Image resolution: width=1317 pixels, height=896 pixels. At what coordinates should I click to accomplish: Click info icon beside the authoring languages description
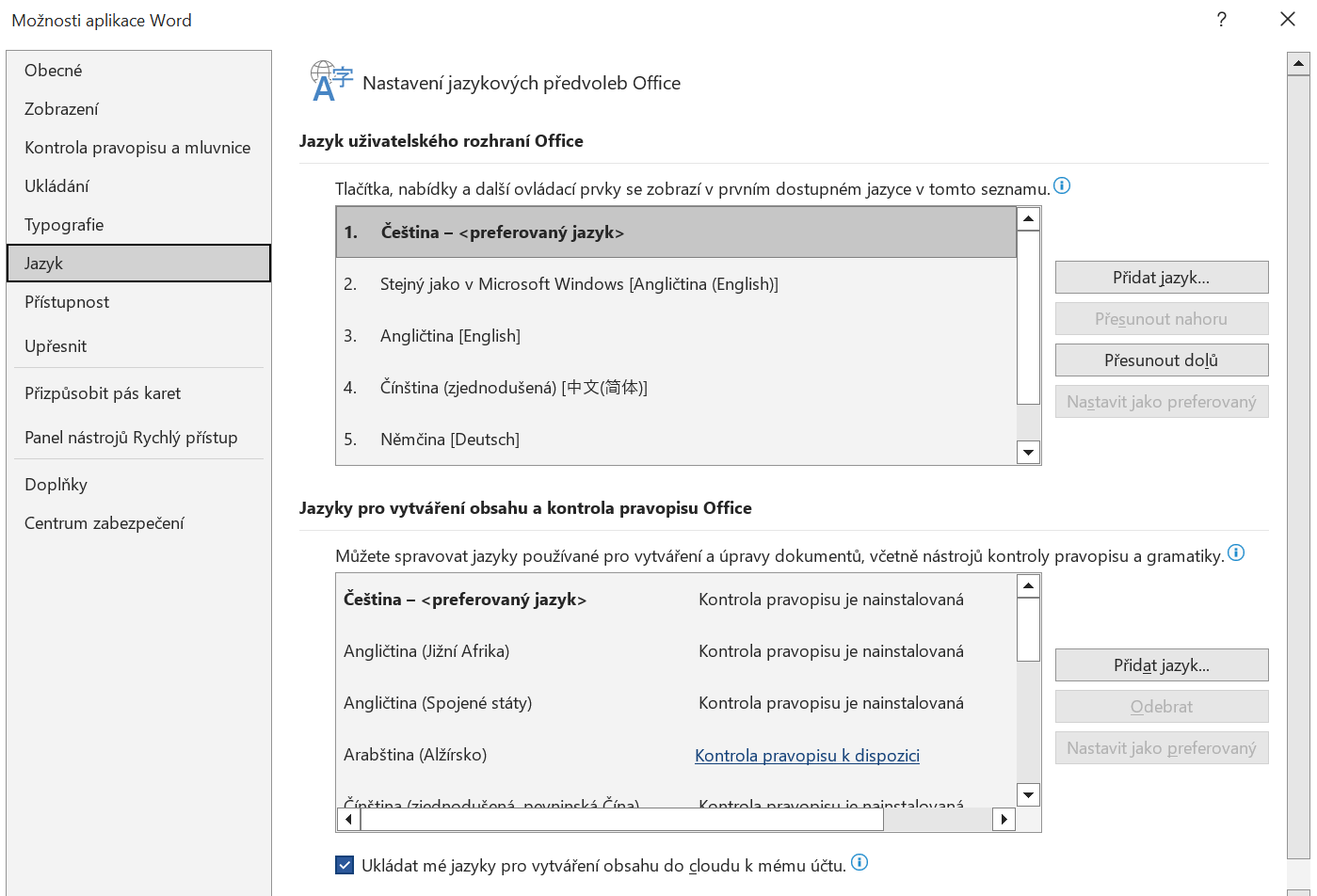click(x=1236, y=553)
